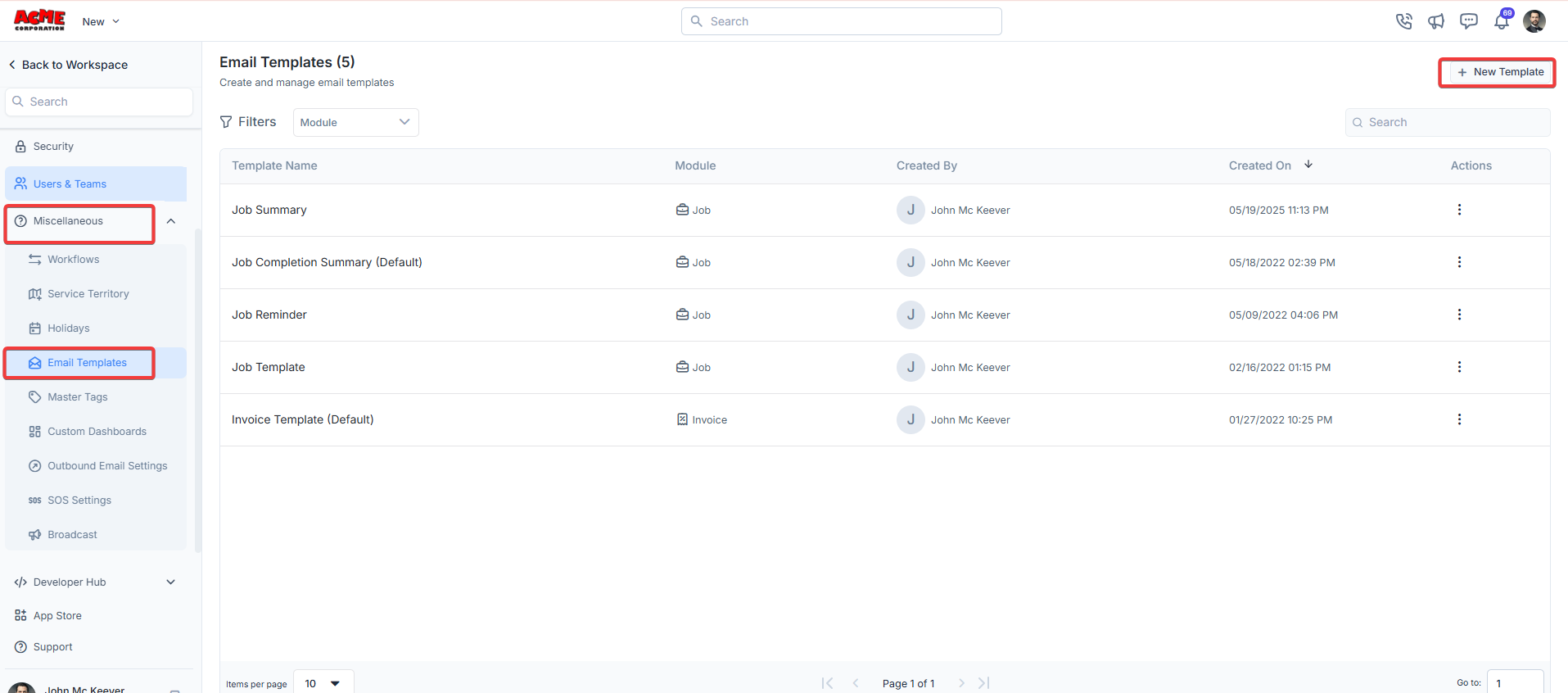Go to next page arrow
The image size is (1568, 693).
click(961, 683)
